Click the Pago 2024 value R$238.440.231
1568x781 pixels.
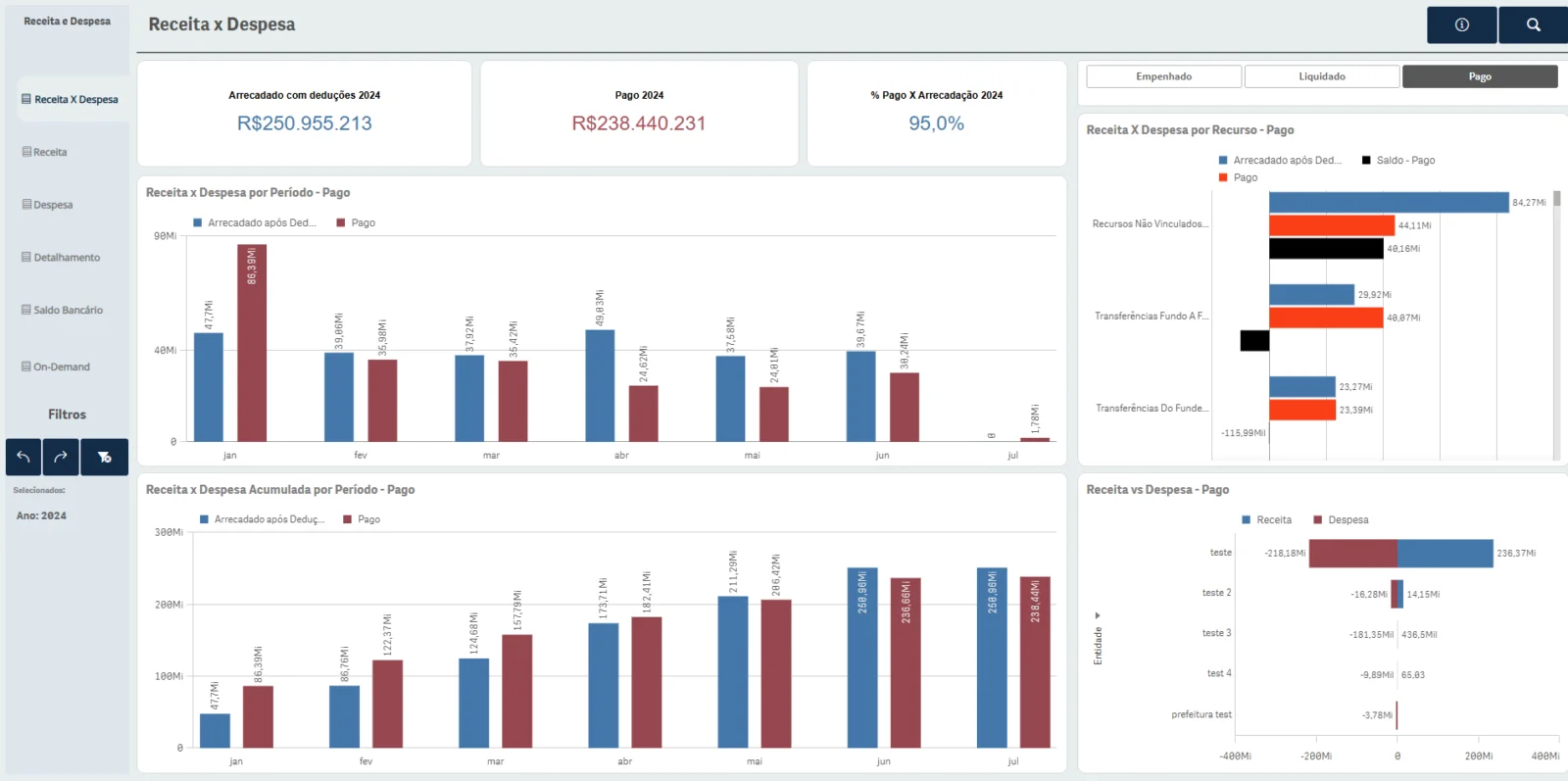tap(639, 123)
